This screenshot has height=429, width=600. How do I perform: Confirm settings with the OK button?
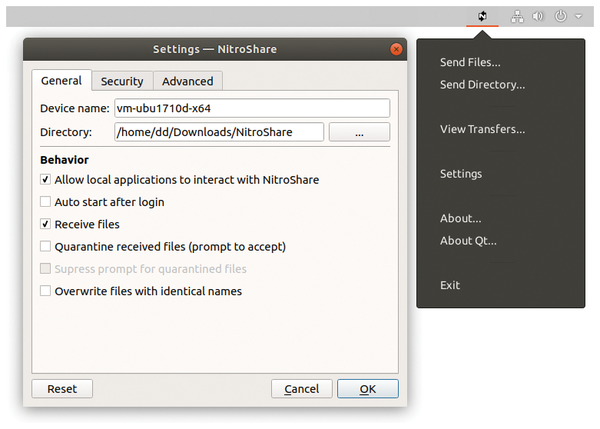point(368,389)
